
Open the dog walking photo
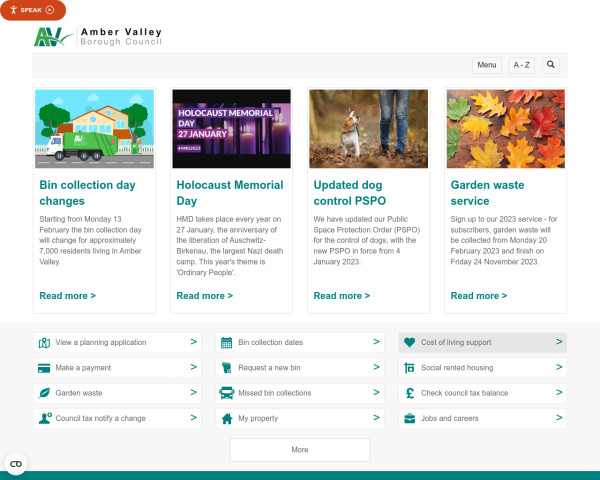tap(368, 129)
